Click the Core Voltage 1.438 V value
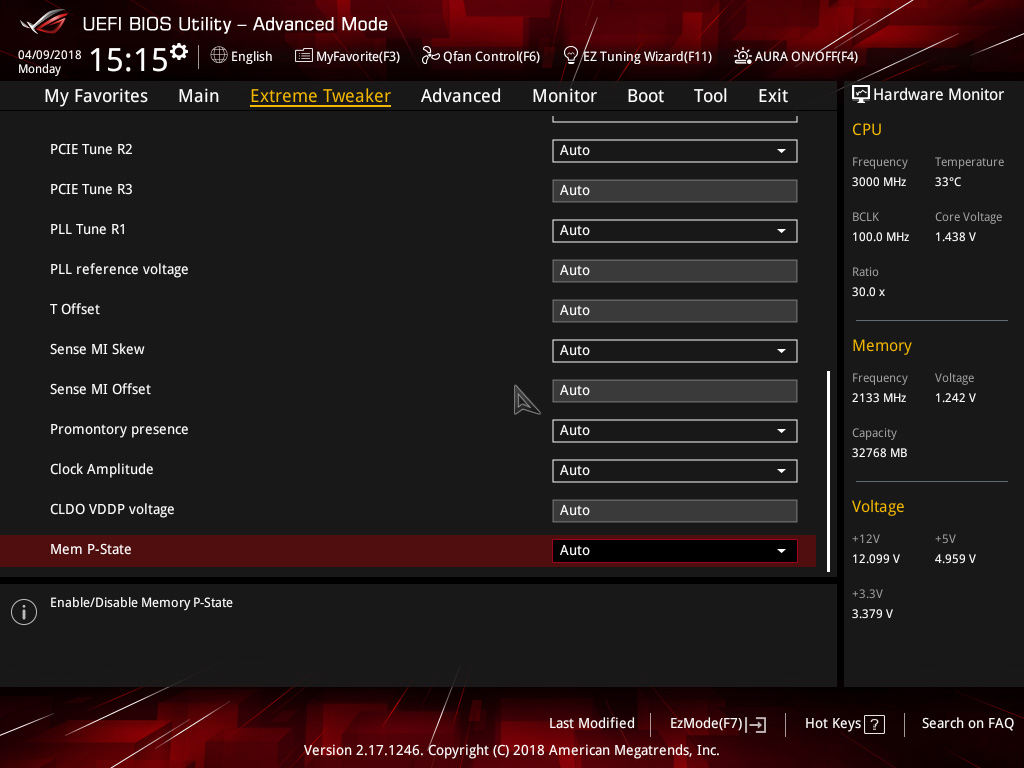1024x768 pixels. 955,237
